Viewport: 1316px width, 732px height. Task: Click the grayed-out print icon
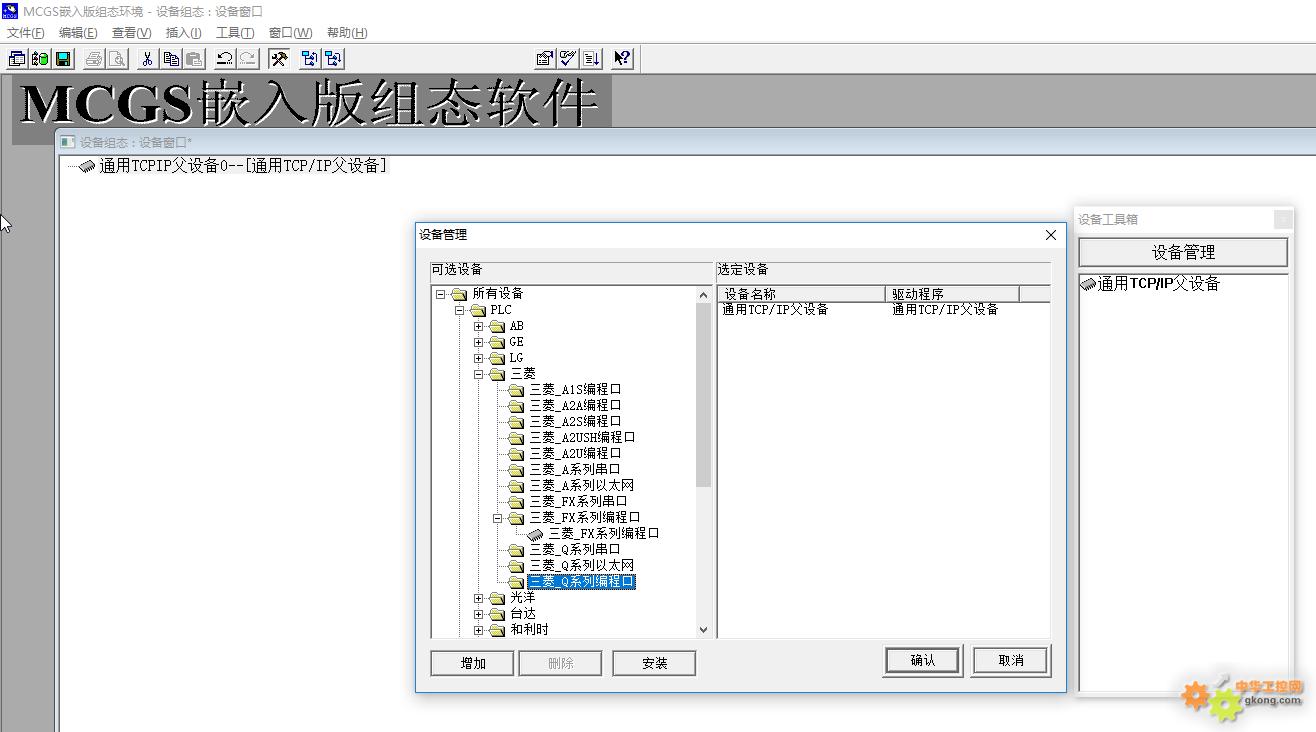pos(94,59)
